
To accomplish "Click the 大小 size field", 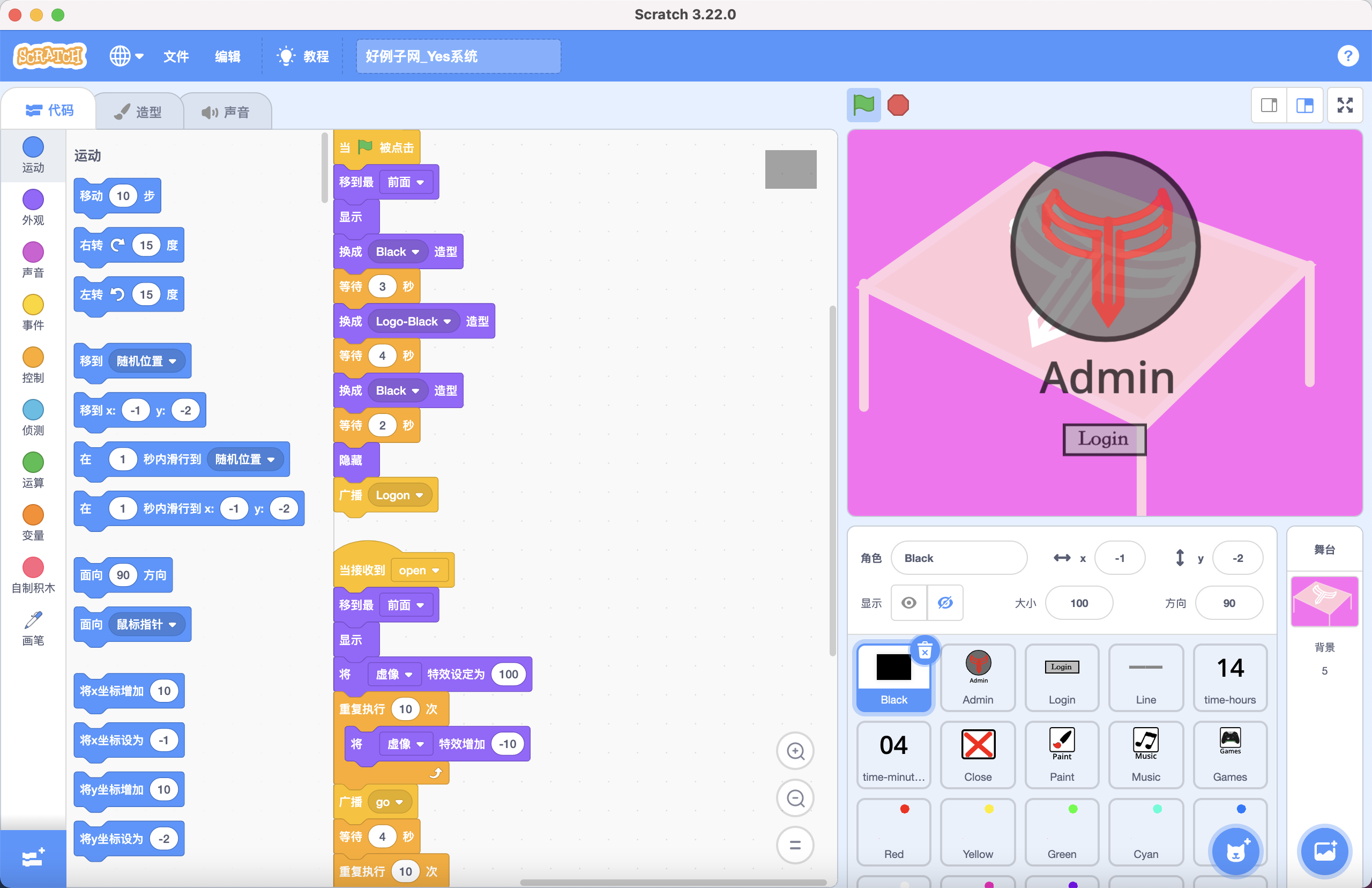I will pyautogui.click(x=1079, y=603).
